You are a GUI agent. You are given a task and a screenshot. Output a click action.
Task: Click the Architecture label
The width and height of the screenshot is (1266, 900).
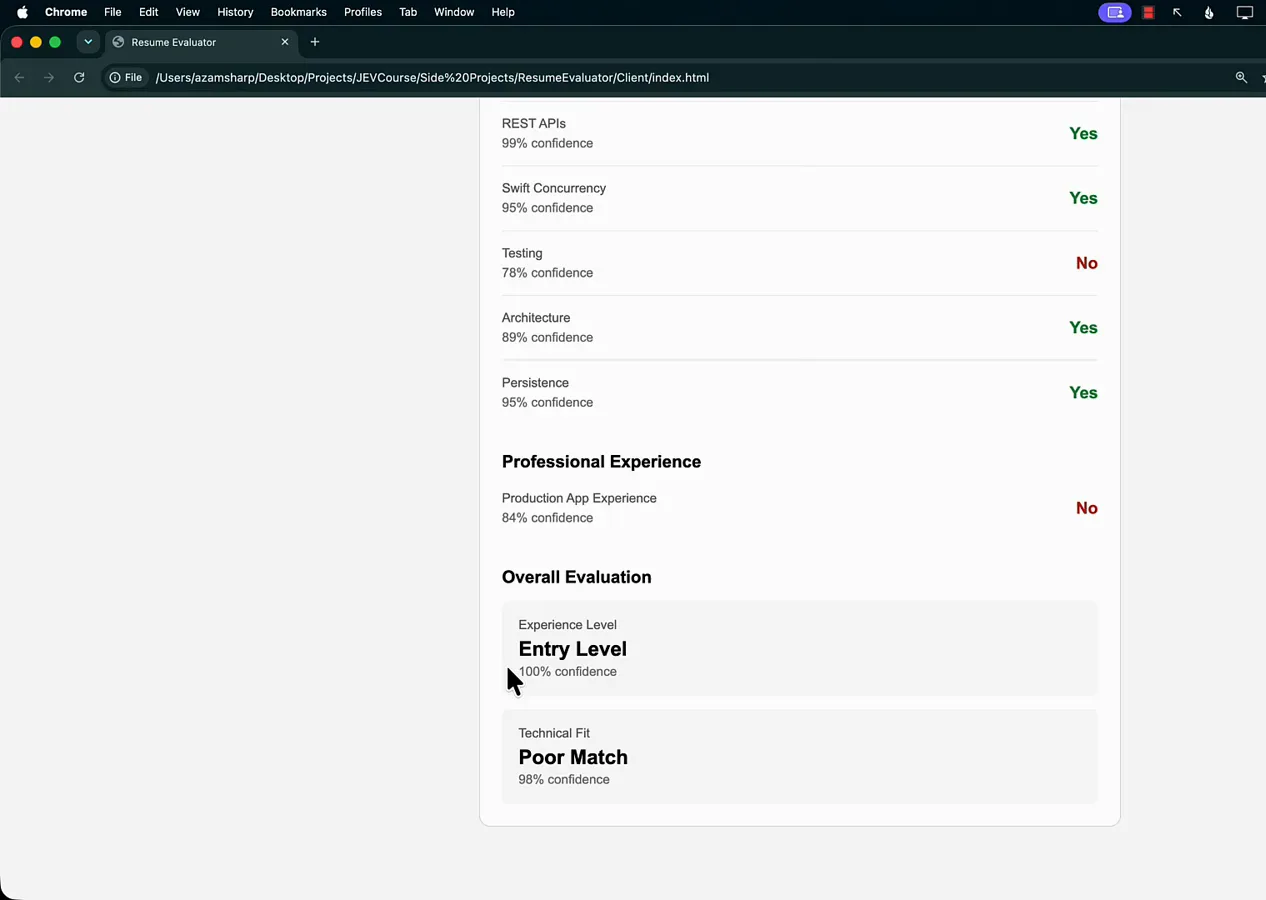536,318
